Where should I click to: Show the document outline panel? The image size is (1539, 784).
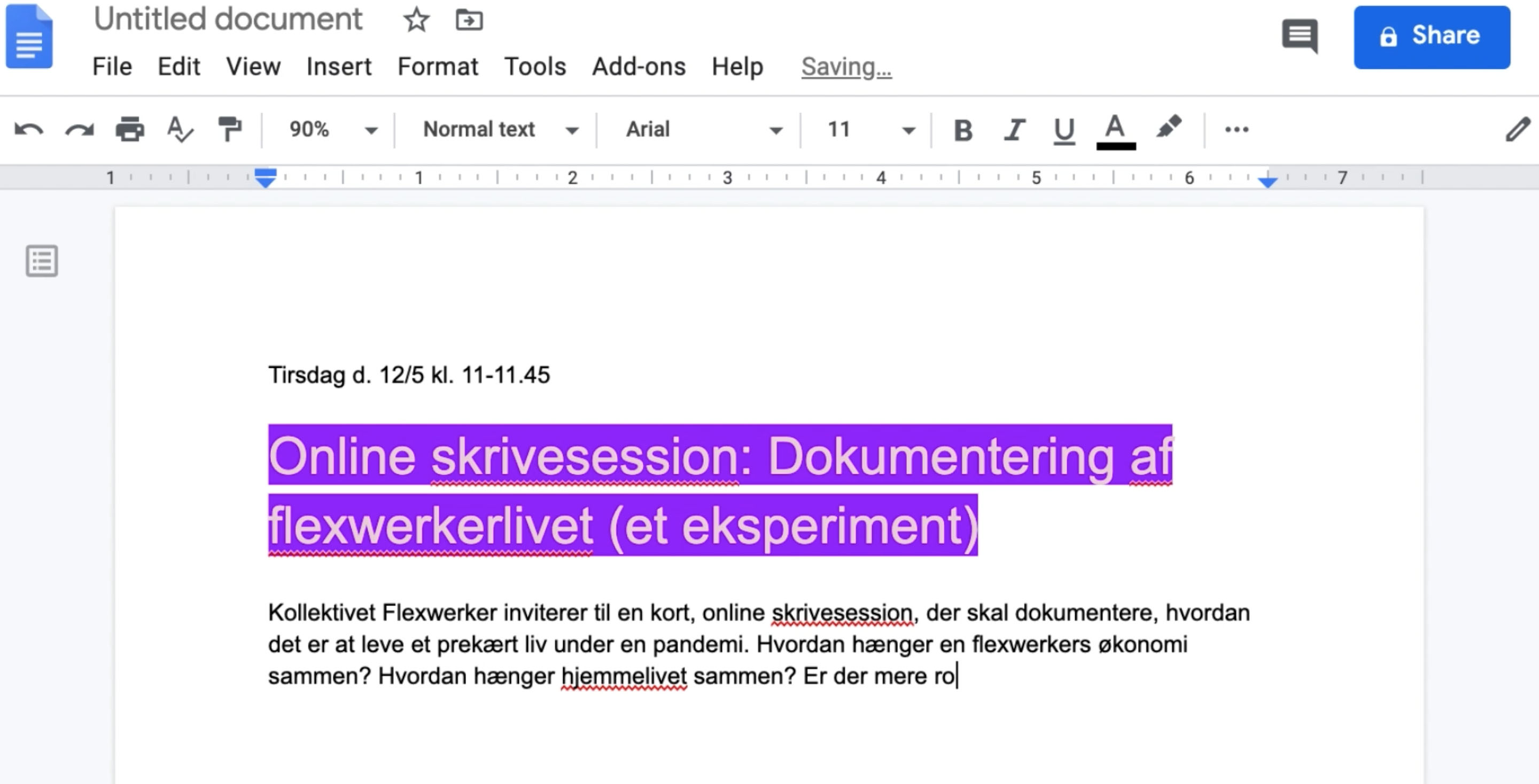pos(42,261)
